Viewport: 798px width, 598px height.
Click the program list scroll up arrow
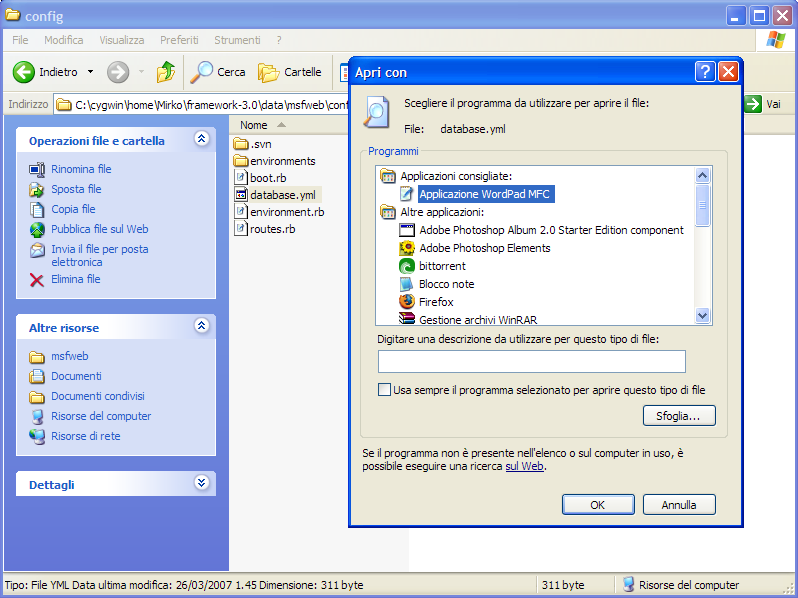tap(702, 176)
